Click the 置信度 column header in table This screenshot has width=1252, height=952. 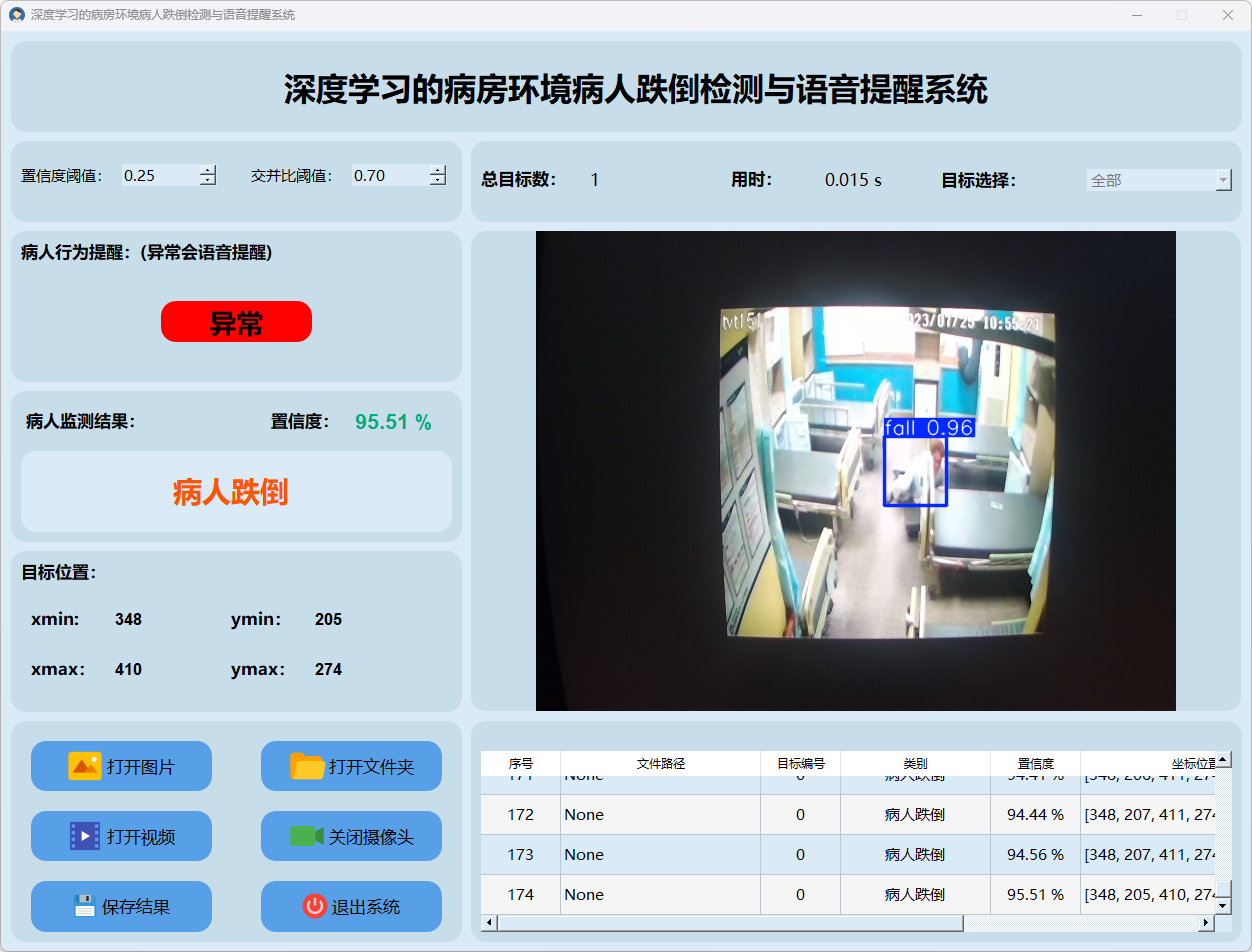pyautogui.click(x=1035, y=763)
